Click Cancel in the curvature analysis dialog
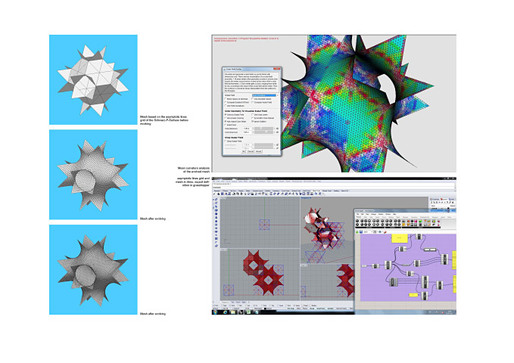This screenshot has height=363, width=514. click(251, 151)
